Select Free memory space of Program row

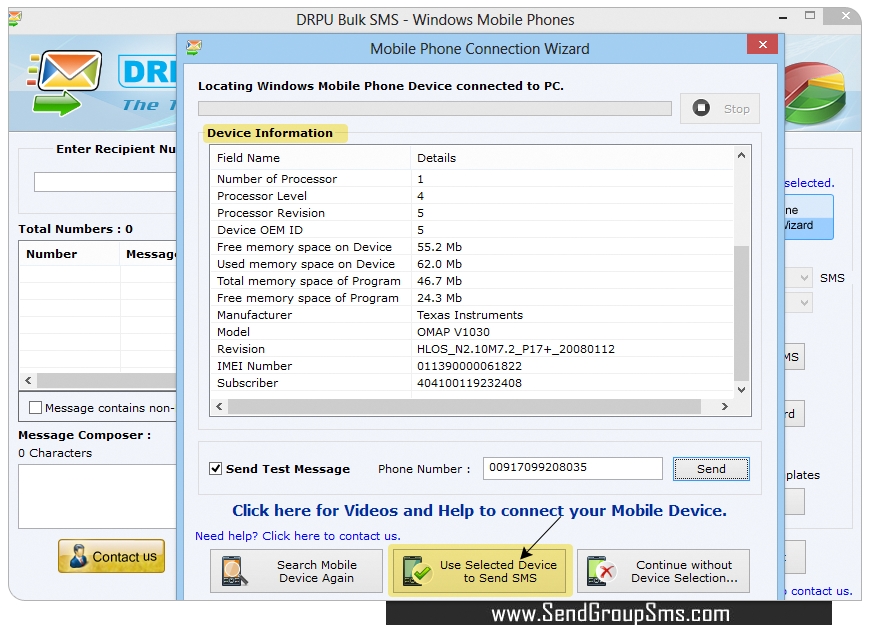pyautogui.click(x=472, y=298)
